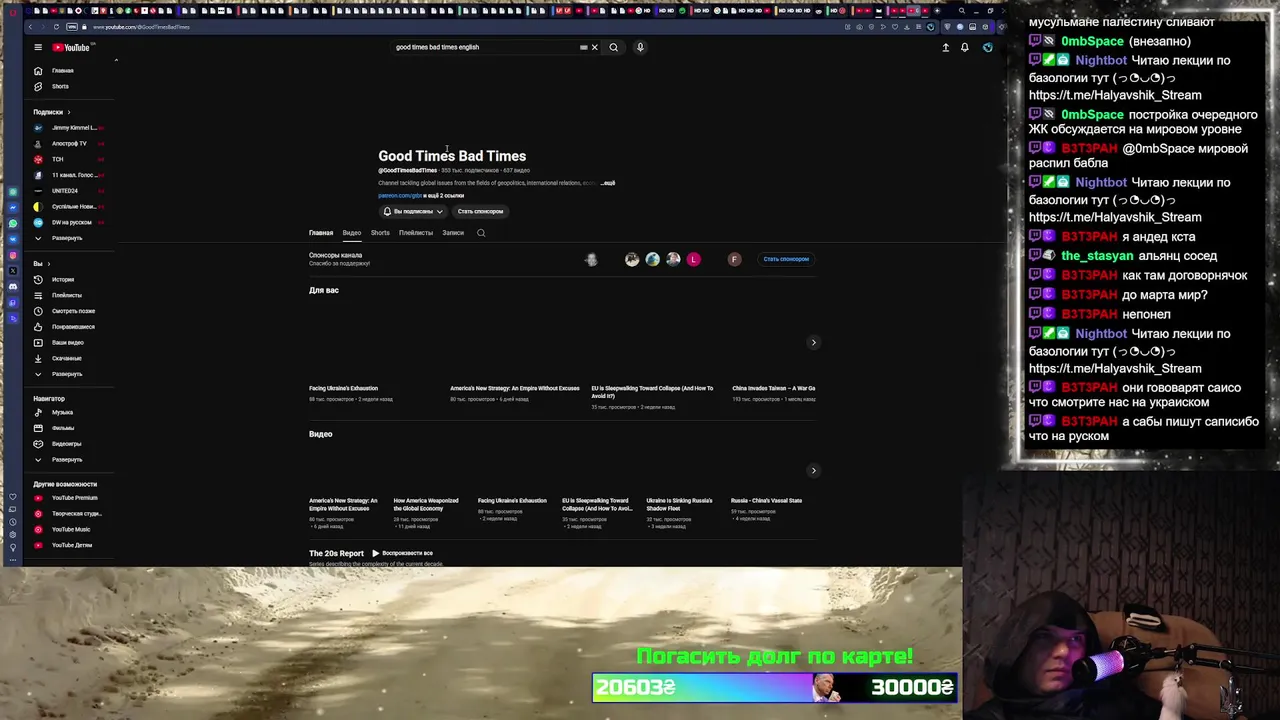
Task: Open YouTube Music link in sidebar
Action: point(70,529)
